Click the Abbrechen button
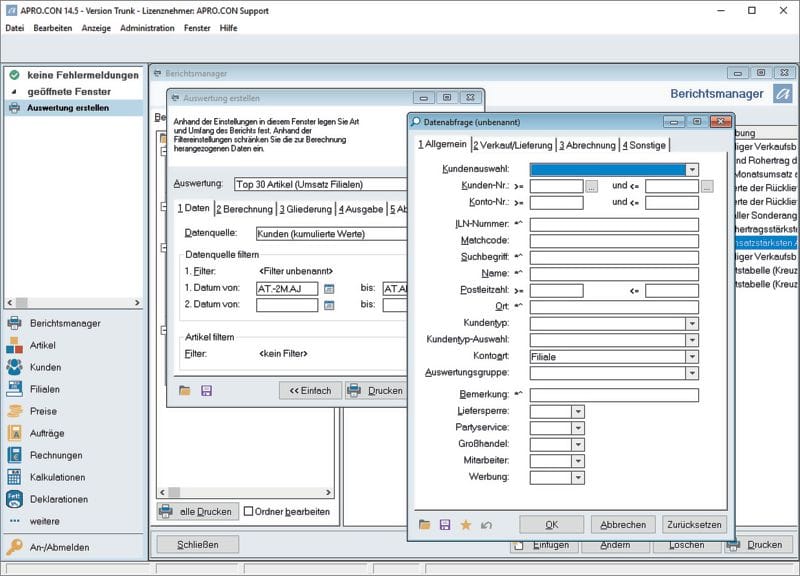Image resolution: width=800 pixels, height=576 pixels. [x=623, y=524]
